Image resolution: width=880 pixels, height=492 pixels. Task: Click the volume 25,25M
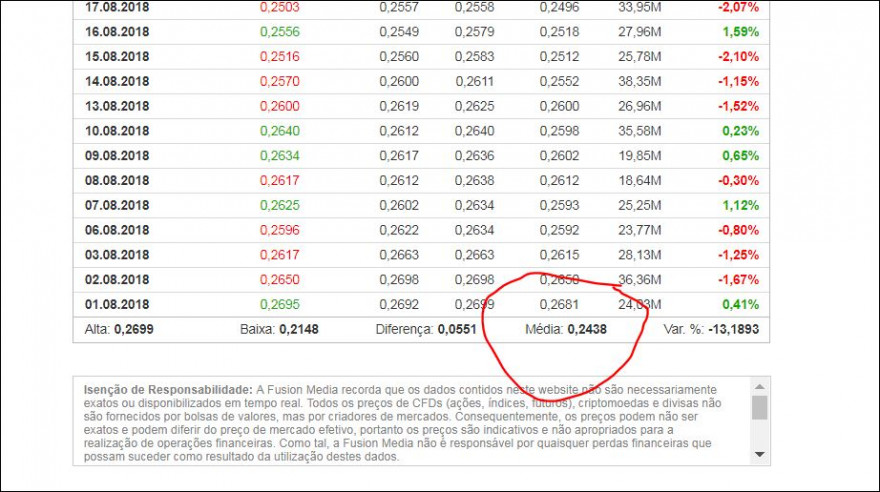click(640, 205)
